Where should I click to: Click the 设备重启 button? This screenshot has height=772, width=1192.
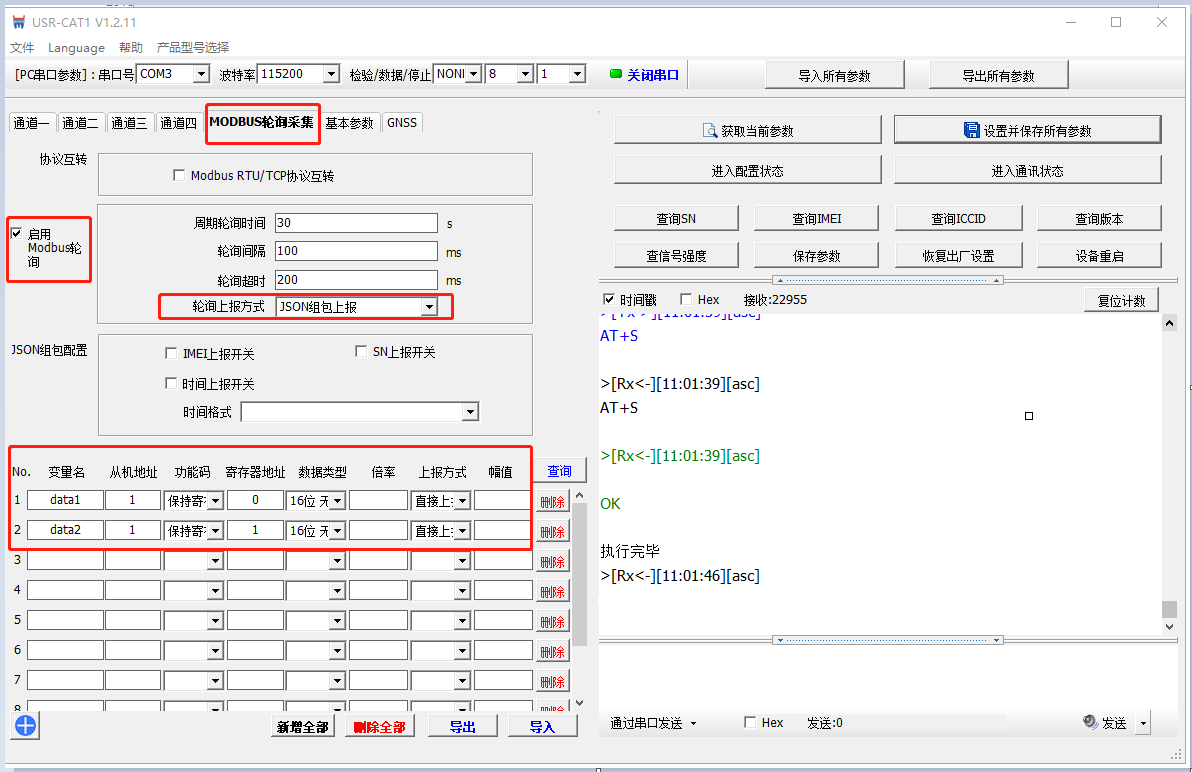point(1099,255)
